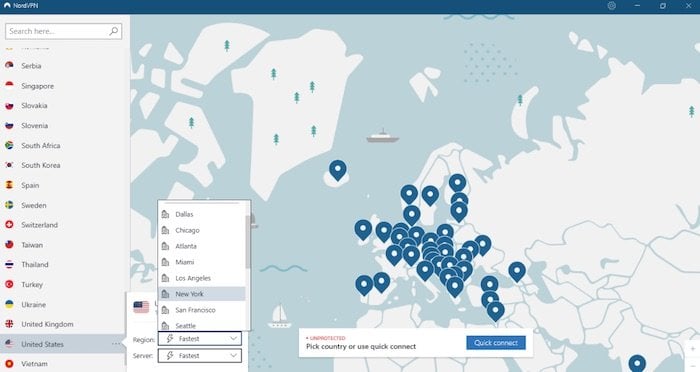
Task: Open the Region dropdown
Action: [200, 339]
